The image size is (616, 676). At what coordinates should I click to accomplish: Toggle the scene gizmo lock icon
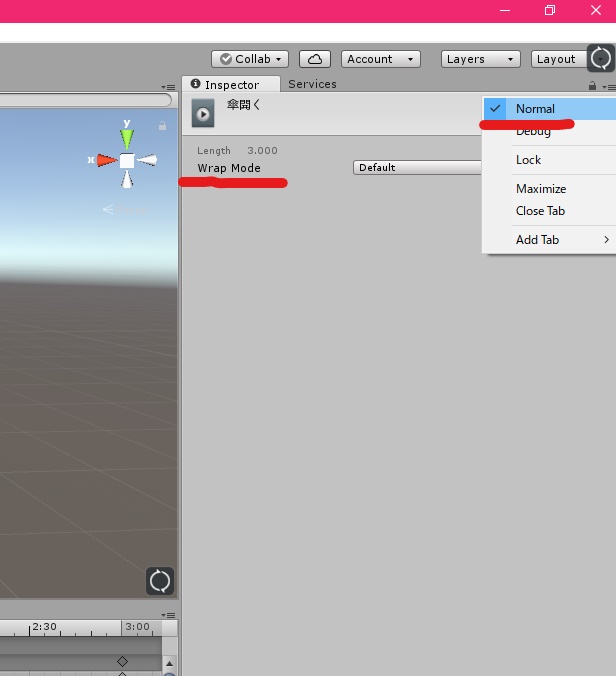tap(162, 125)
